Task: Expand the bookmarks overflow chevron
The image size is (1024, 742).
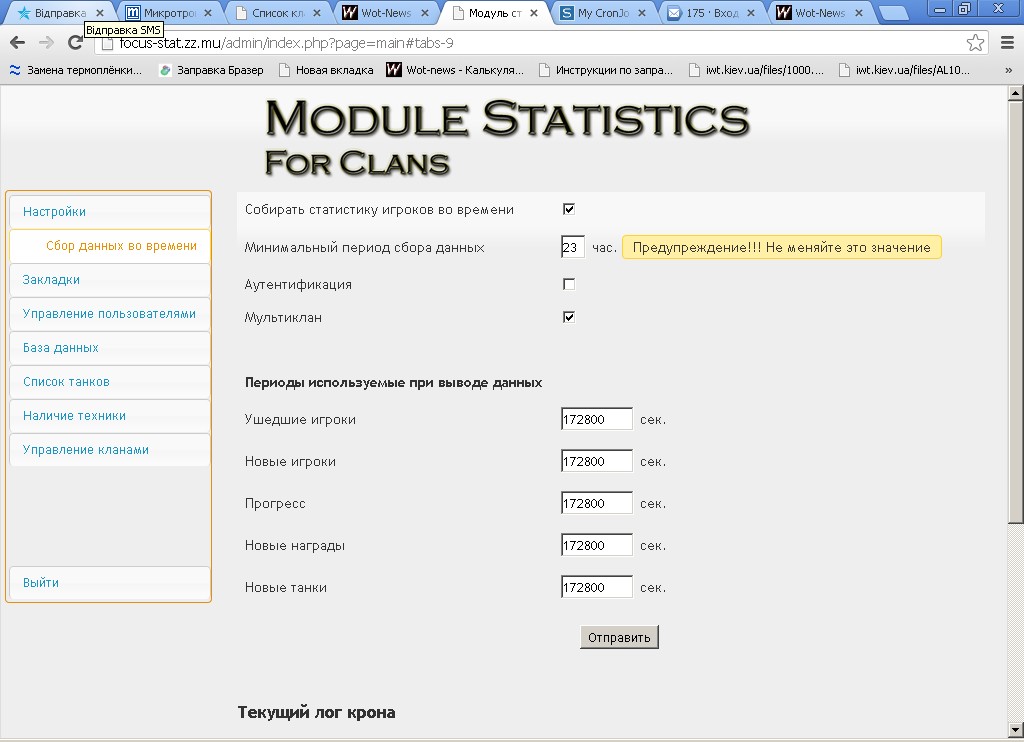Action: pyautogui.click(x=1007, y=70)
